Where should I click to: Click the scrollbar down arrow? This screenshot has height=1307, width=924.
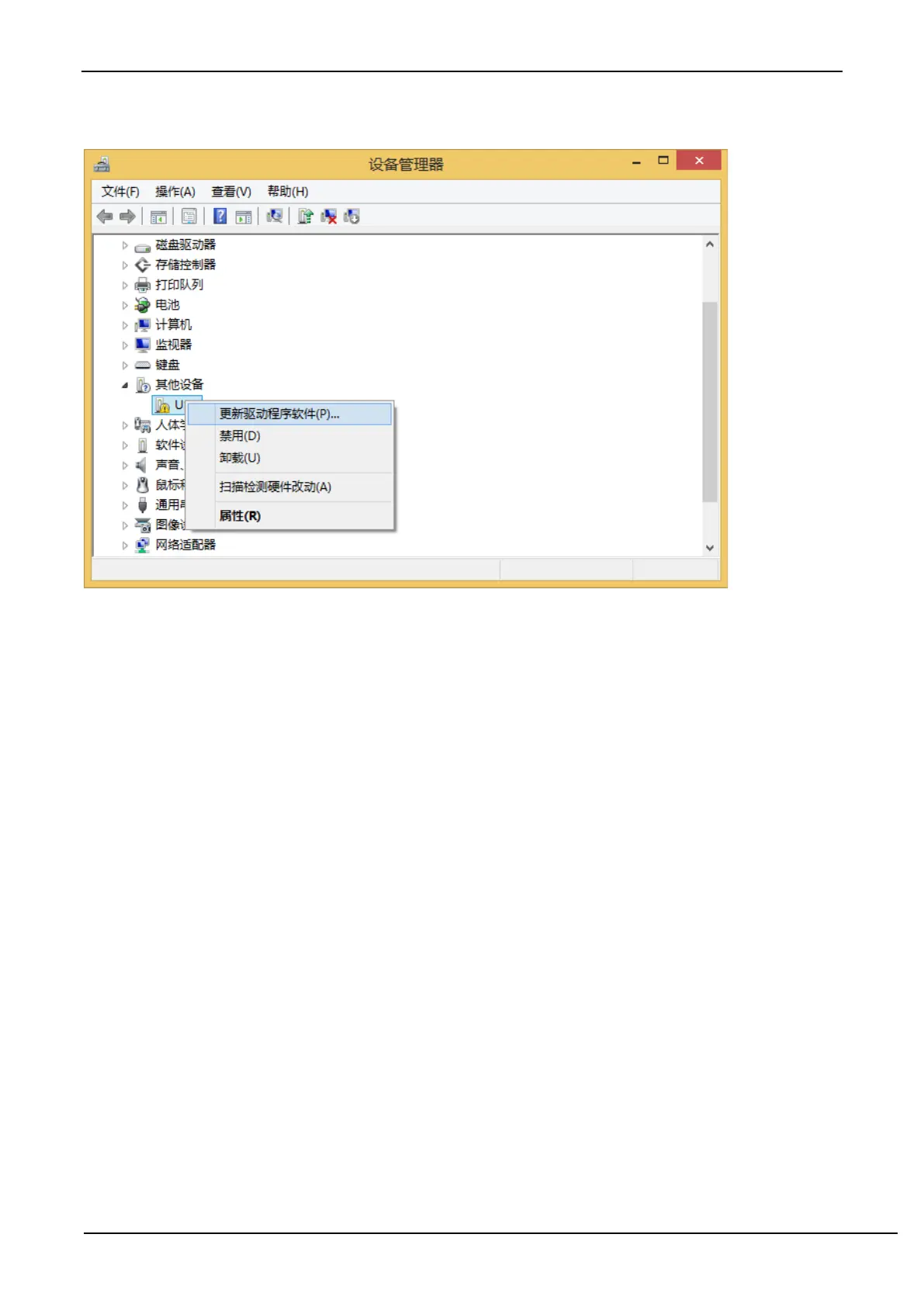[710, 548]
